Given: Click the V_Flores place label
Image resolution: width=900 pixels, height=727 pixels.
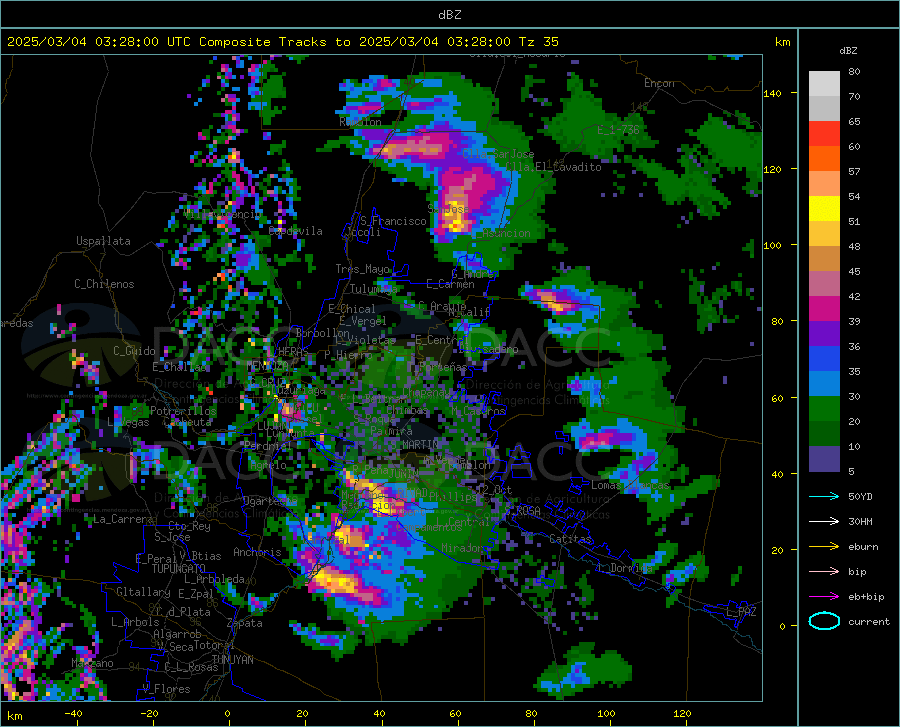Looking at the screenshot, I should (166, 689).
